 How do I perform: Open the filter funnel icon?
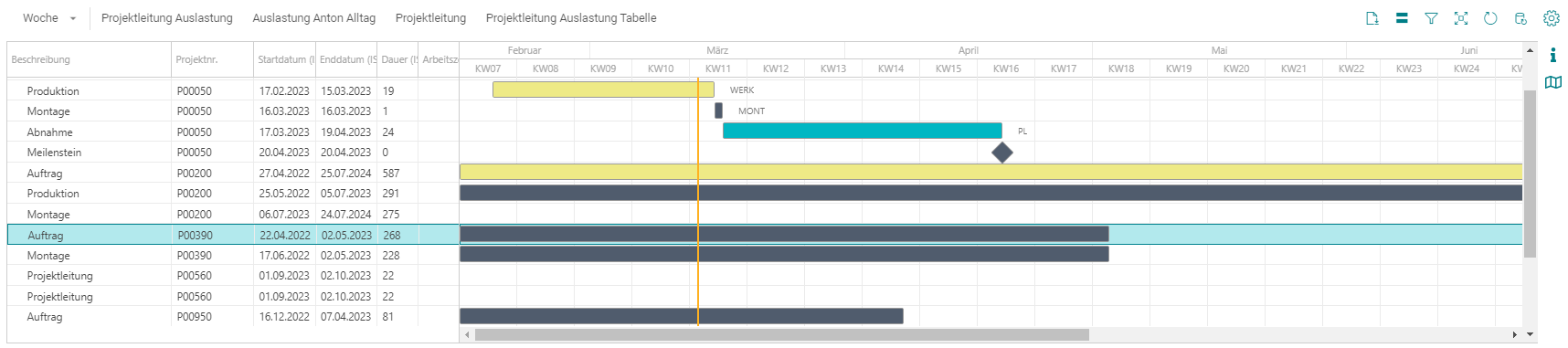[1431, 18]
